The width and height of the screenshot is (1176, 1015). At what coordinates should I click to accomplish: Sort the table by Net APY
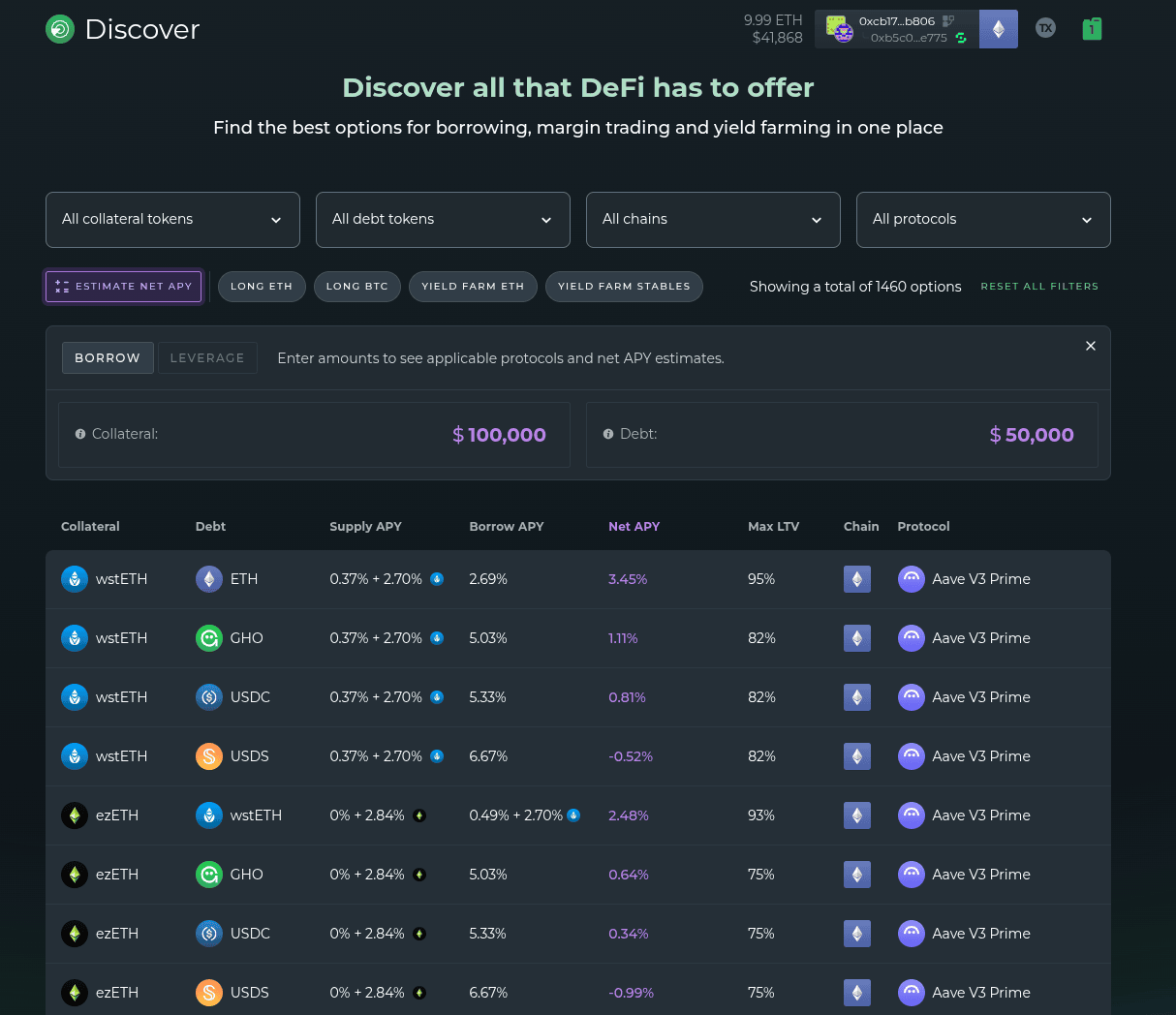[634, 527]
